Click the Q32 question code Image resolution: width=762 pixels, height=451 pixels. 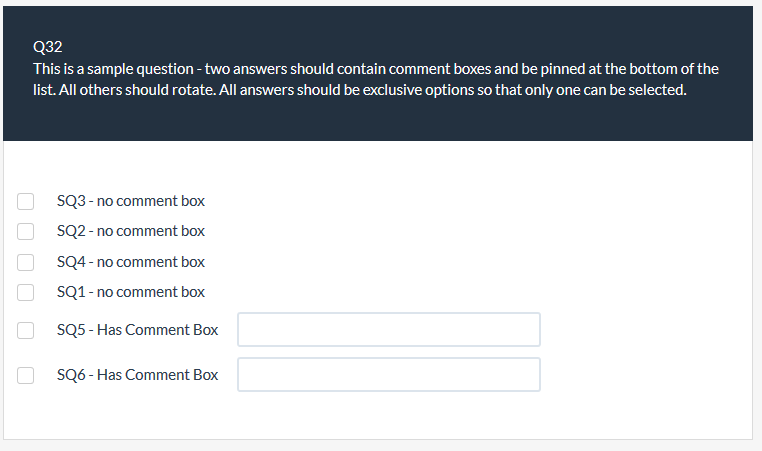47,47
